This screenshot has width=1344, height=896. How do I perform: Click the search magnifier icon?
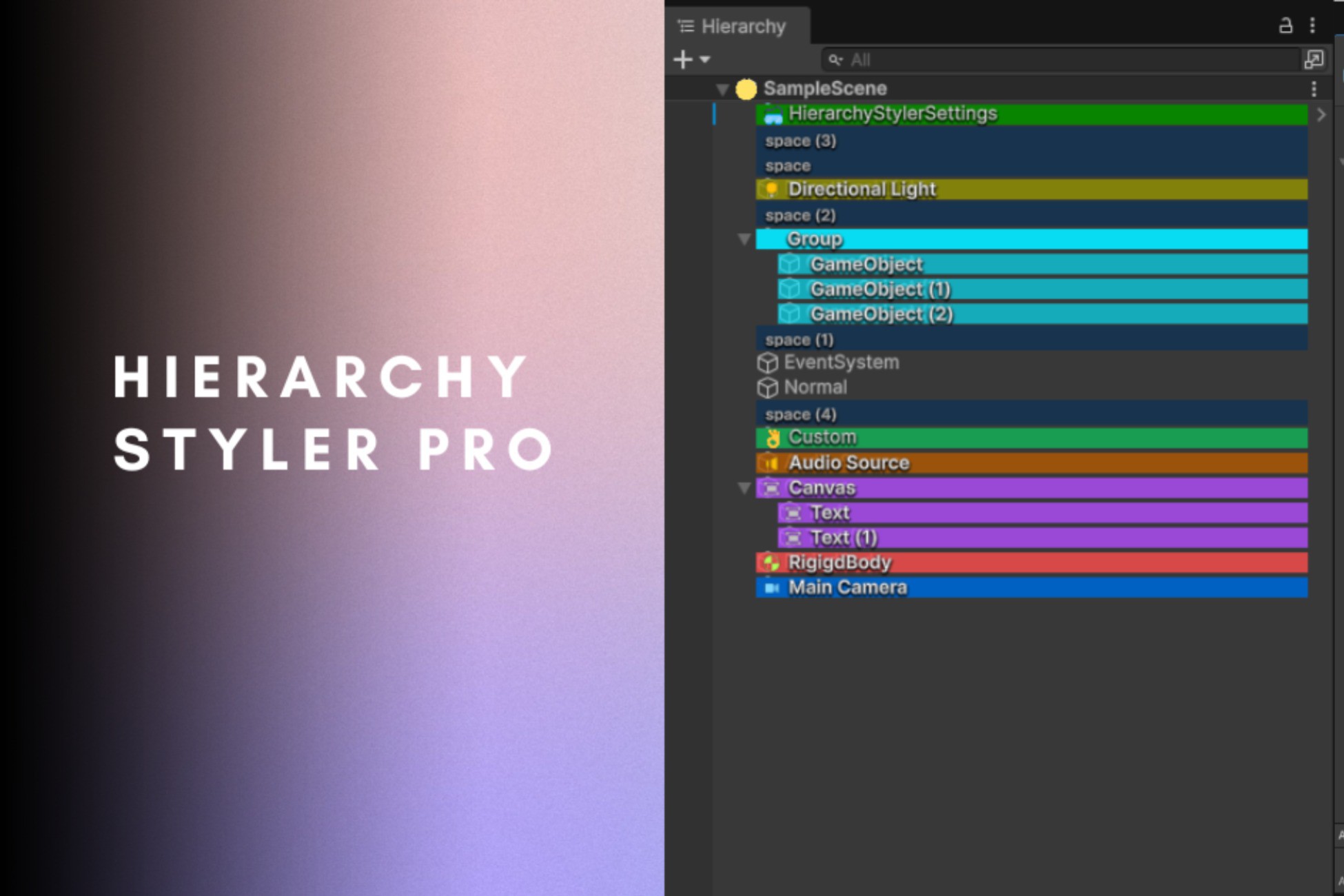point(837,60)
